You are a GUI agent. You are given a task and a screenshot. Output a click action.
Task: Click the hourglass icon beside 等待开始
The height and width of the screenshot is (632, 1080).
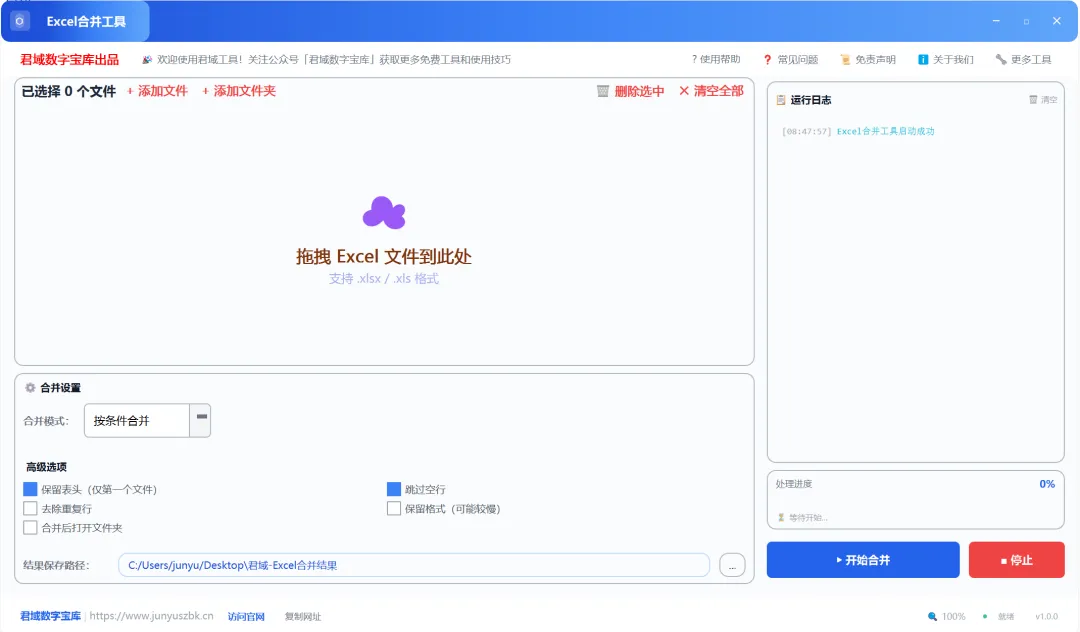781,518
